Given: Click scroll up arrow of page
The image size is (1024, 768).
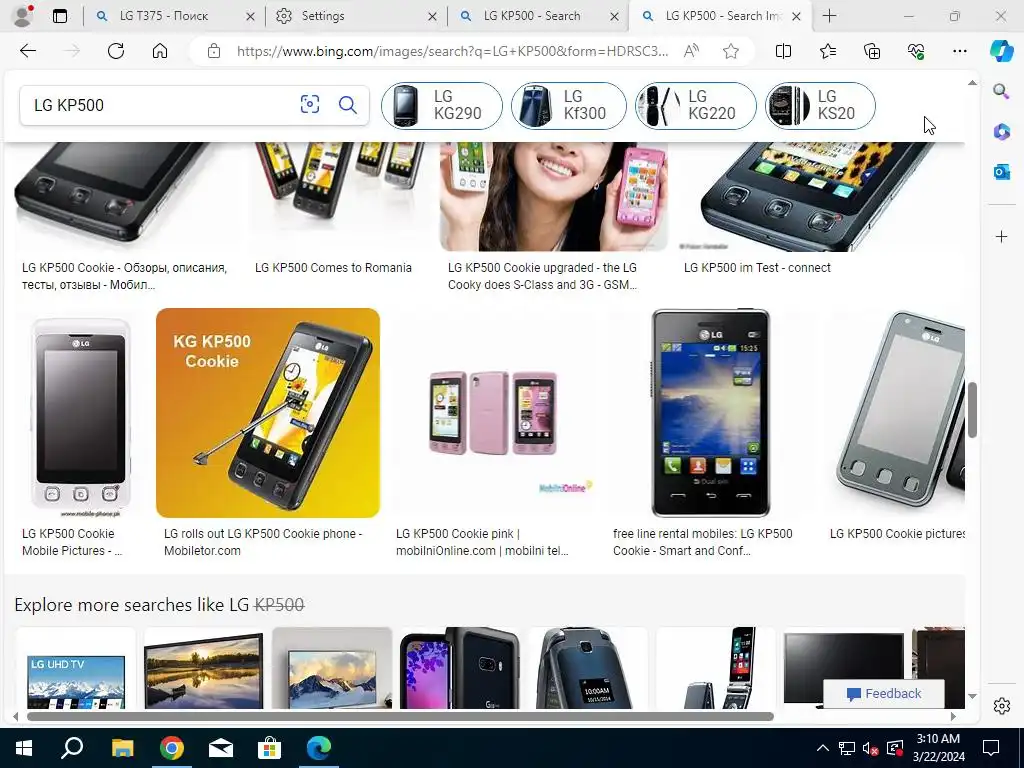Looking at the screenshot, I should (972, 82).
